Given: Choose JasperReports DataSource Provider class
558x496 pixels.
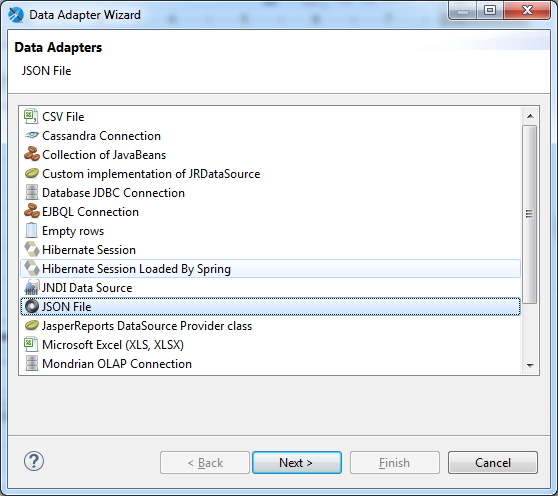Looking at the screenshot, I should 147,326.
